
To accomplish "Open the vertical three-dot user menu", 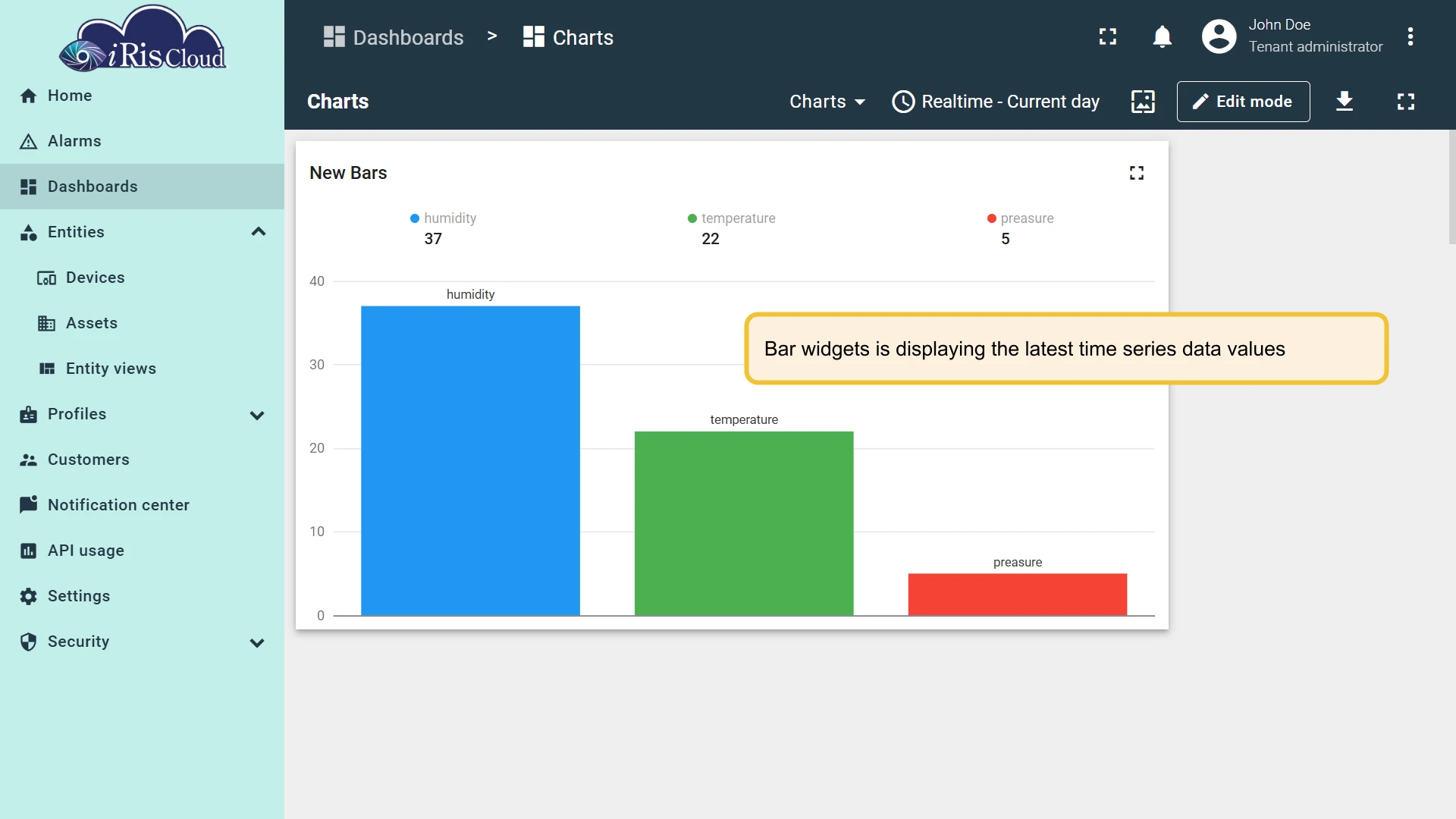I will click(x=1410, y=36).
